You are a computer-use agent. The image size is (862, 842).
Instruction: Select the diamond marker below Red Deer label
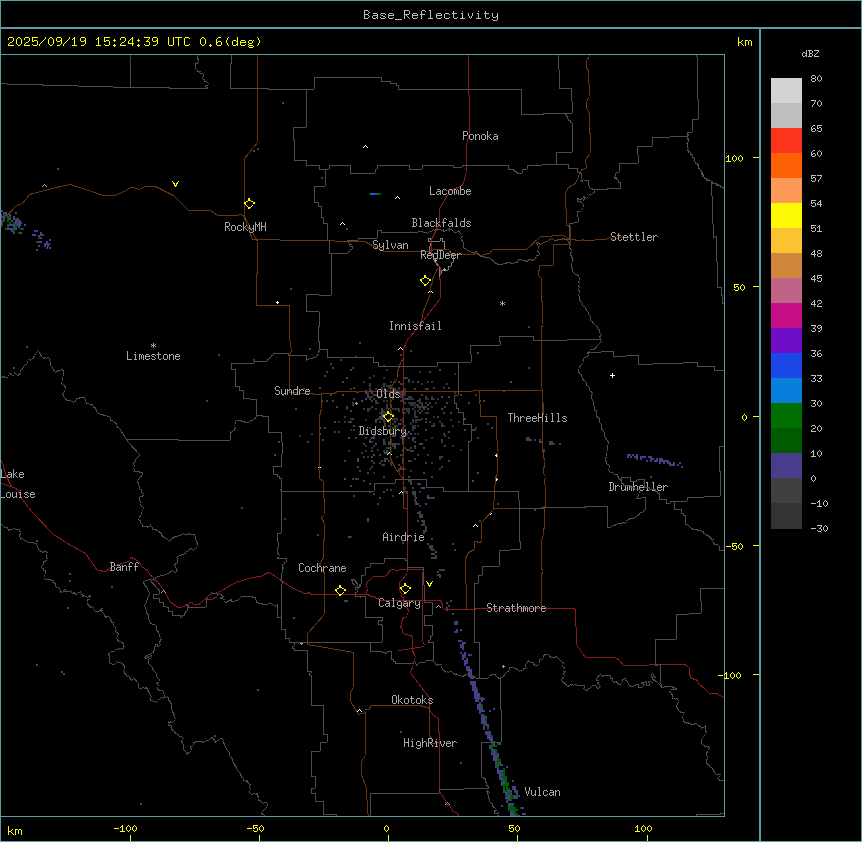(426, 280)
